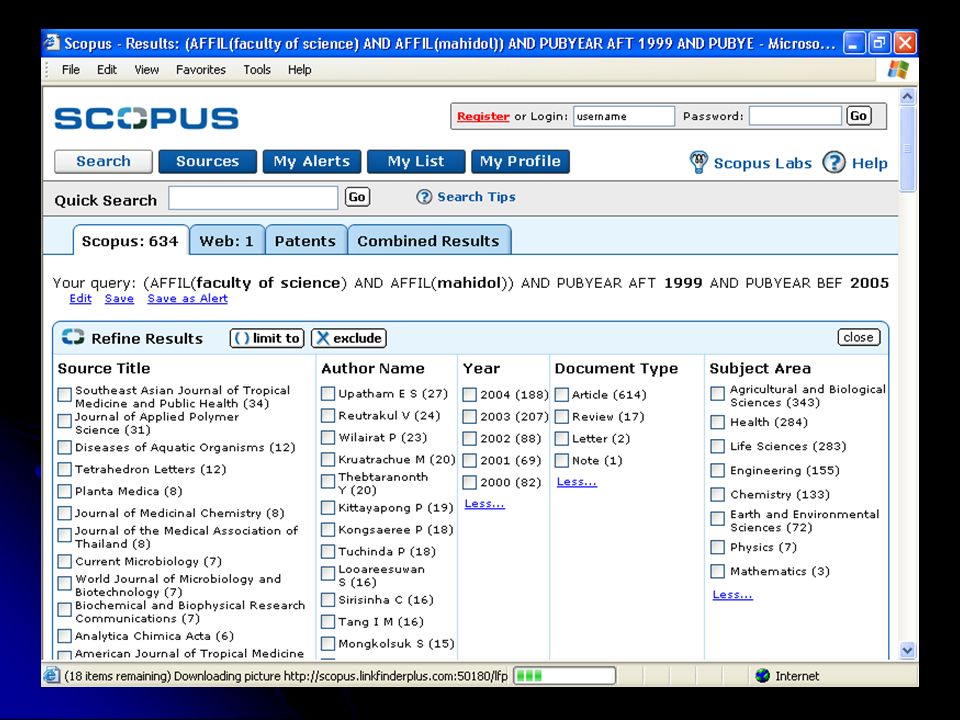960x720 pixels.
Task: Open the Tools menu
Action: point(257,70)
